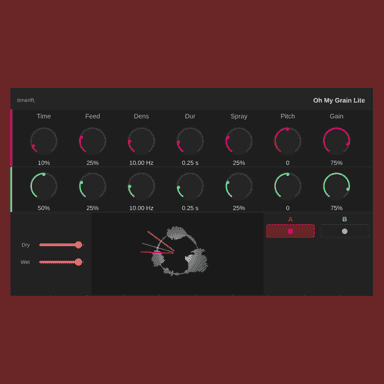Click the Wet label
384x384 pixels.
pyautogui.click(x=25, y=262)
